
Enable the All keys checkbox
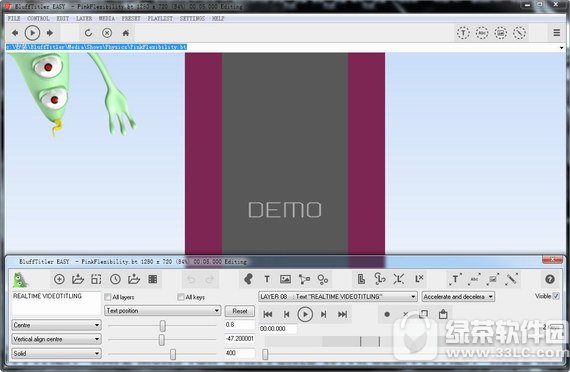pos(181,297)
